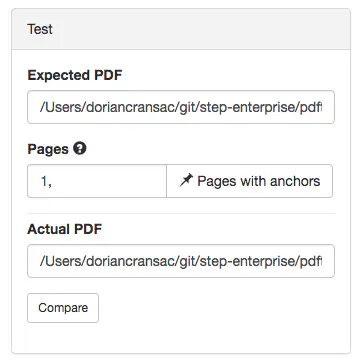Select the Pages with anchors button
The width and height of the screenshot is (360, 362).
249,181
